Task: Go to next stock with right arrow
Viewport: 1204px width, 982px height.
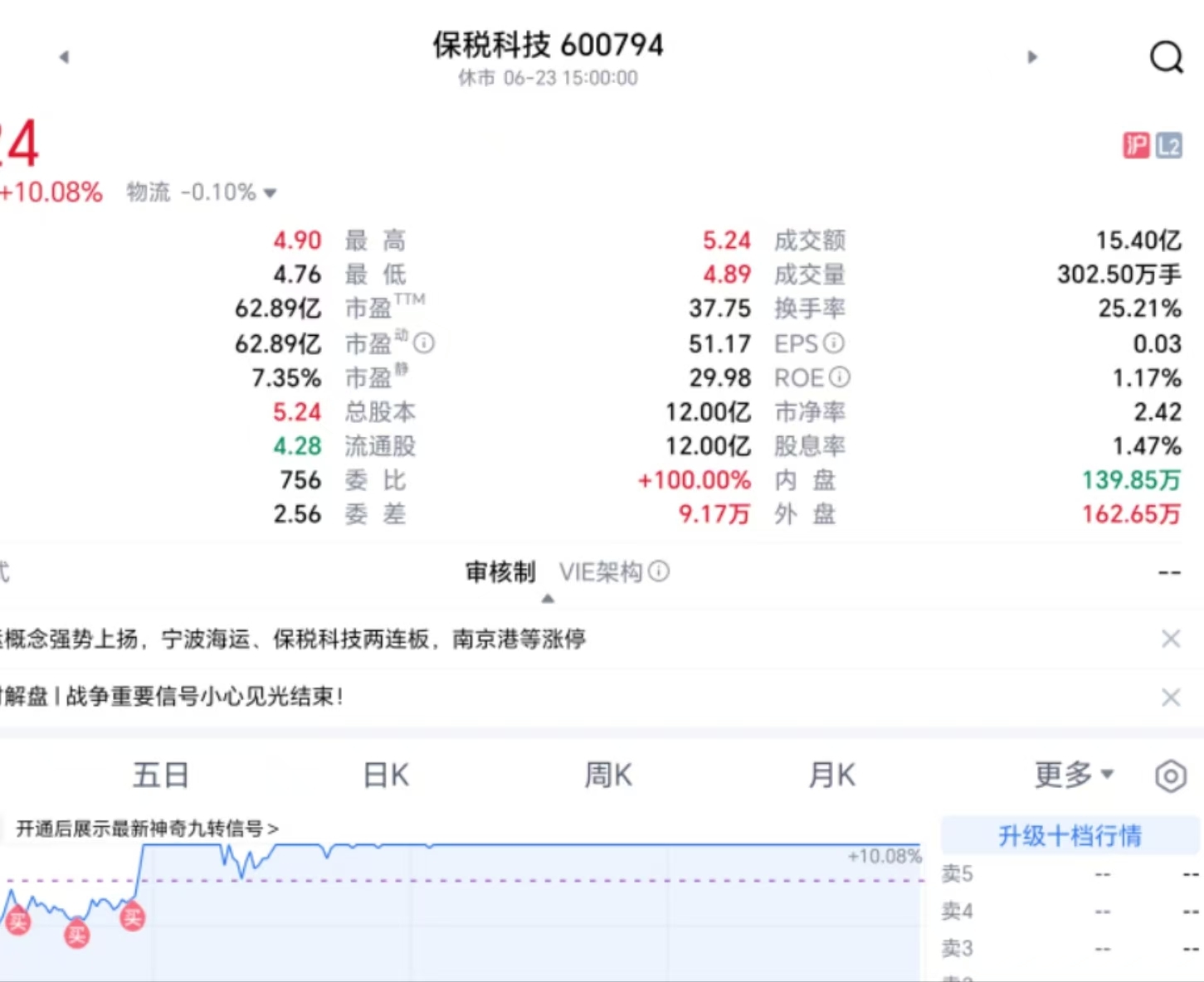Action: pyautogui.click(x=1032, y=57)
